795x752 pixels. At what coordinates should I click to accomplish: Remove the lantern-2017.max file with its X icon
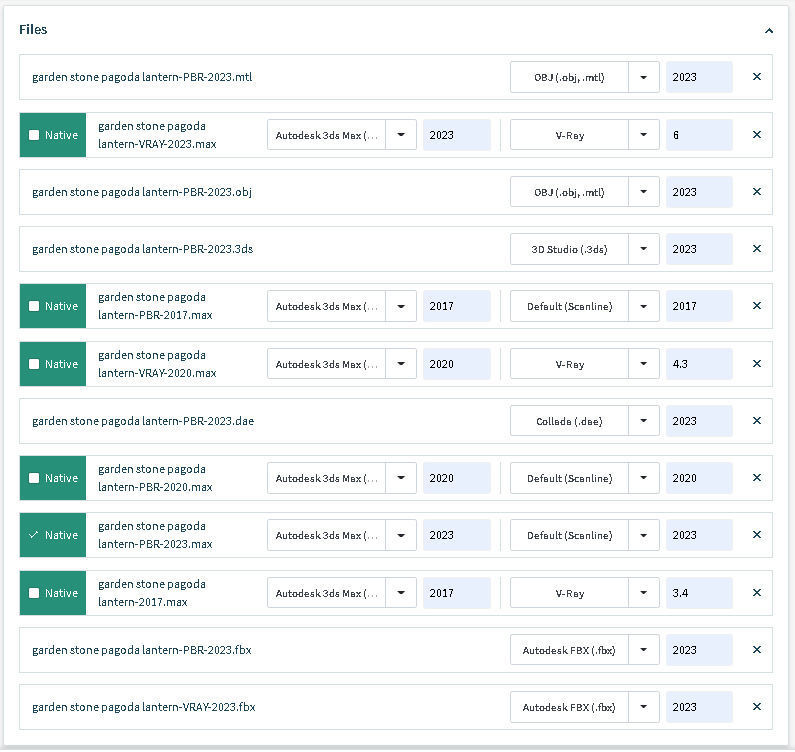756,593
